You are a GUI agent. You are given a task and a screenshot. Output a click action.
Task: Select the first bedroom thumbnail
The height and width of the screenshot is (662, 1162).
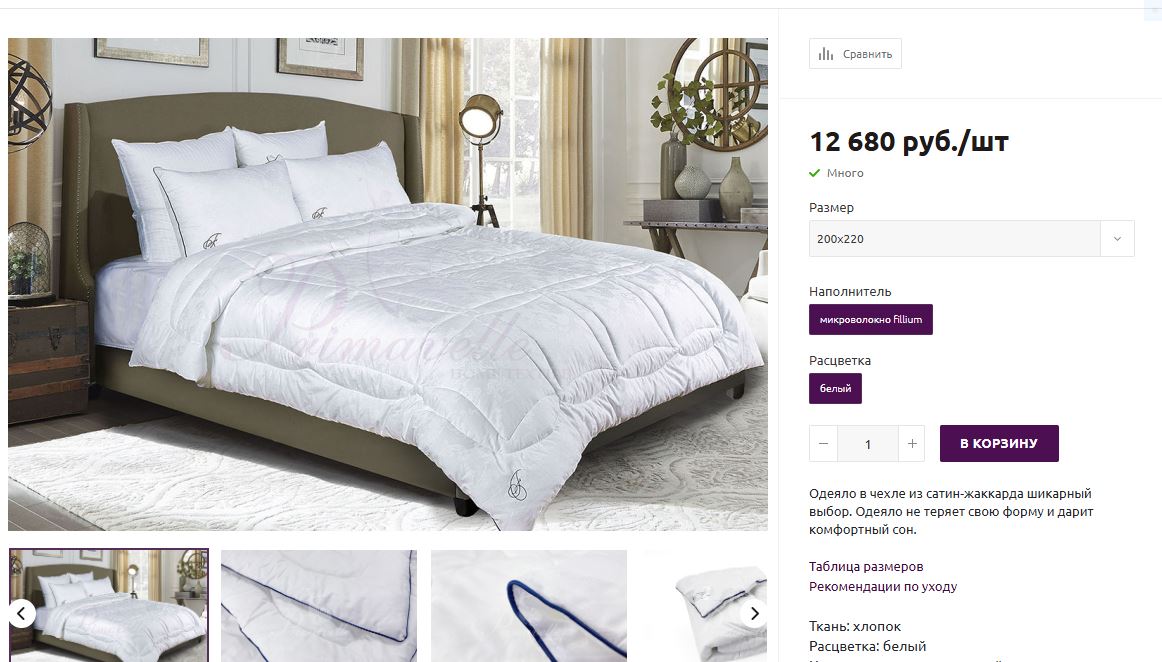(109, 606)
